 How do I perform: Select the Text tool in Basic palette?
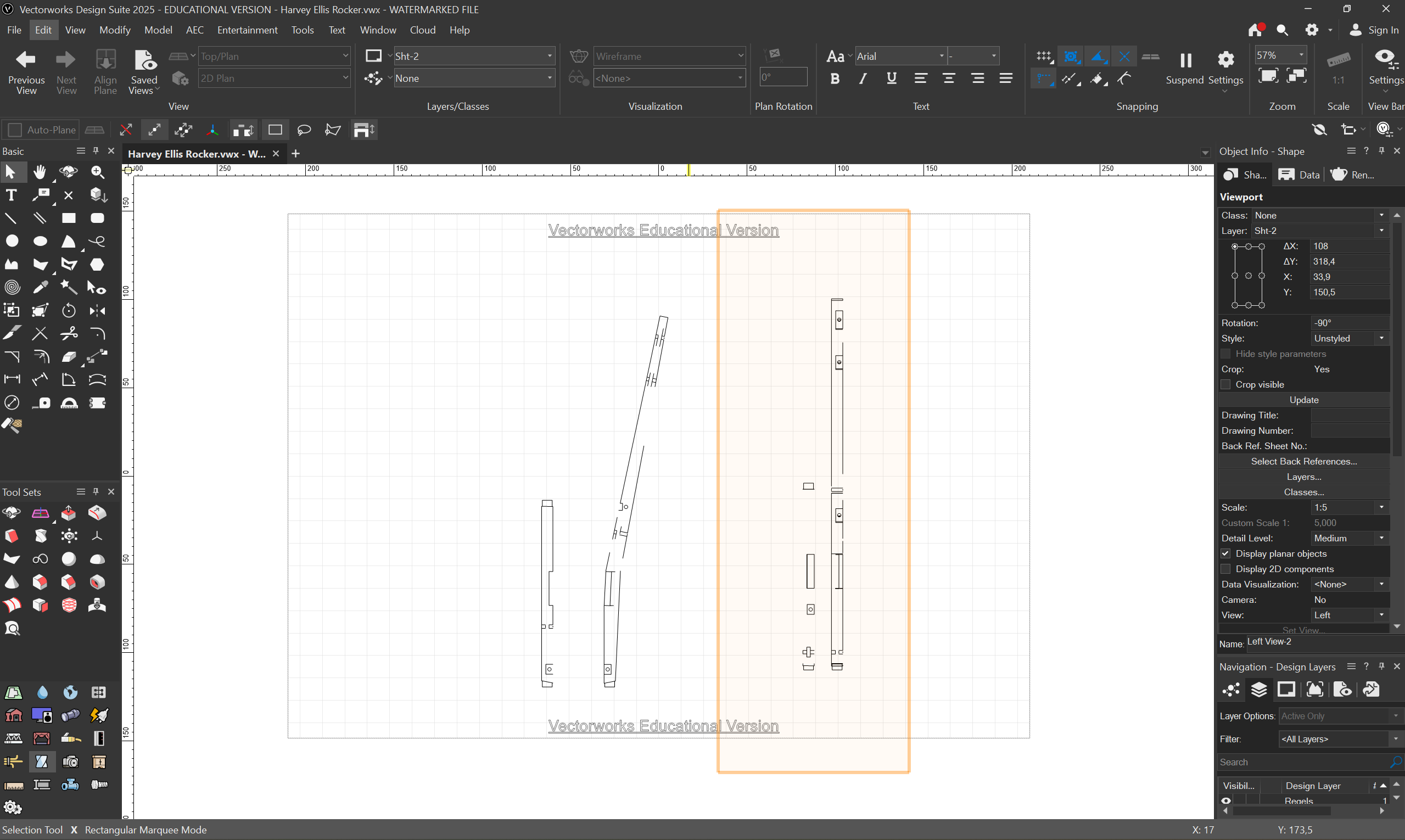click(12, 195)
